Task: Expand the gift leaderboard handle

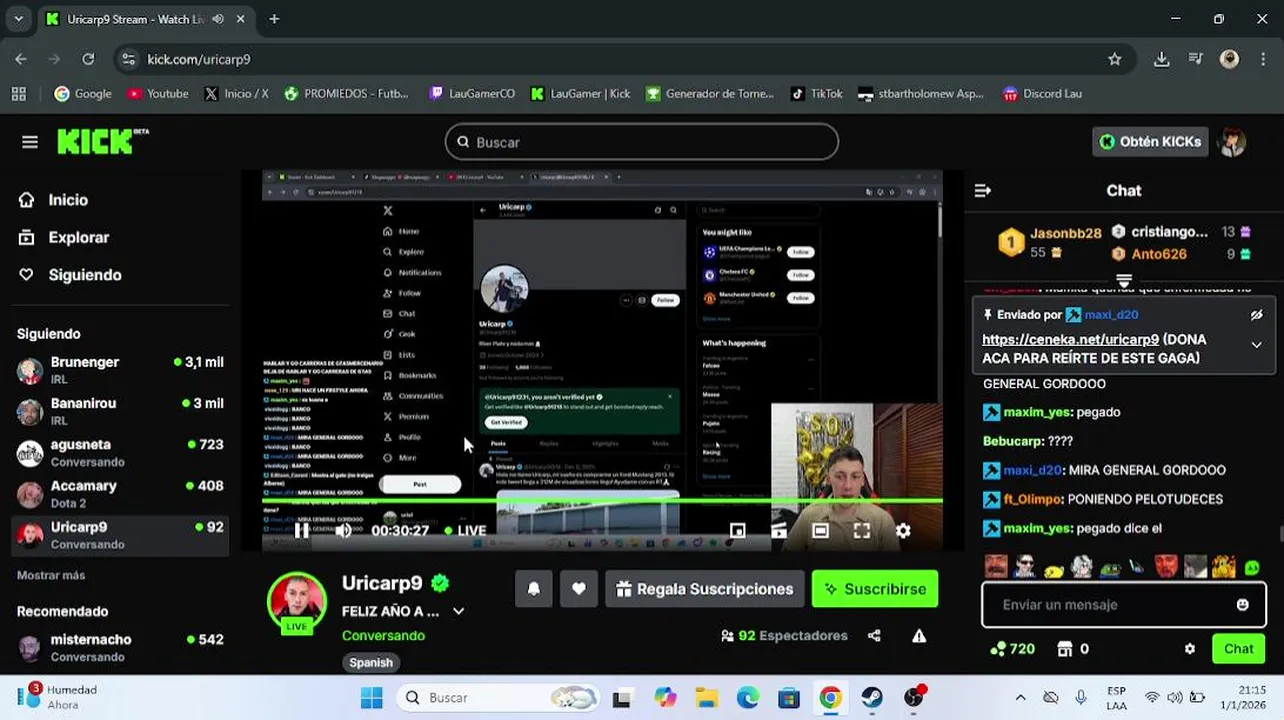Action: 1124,282
